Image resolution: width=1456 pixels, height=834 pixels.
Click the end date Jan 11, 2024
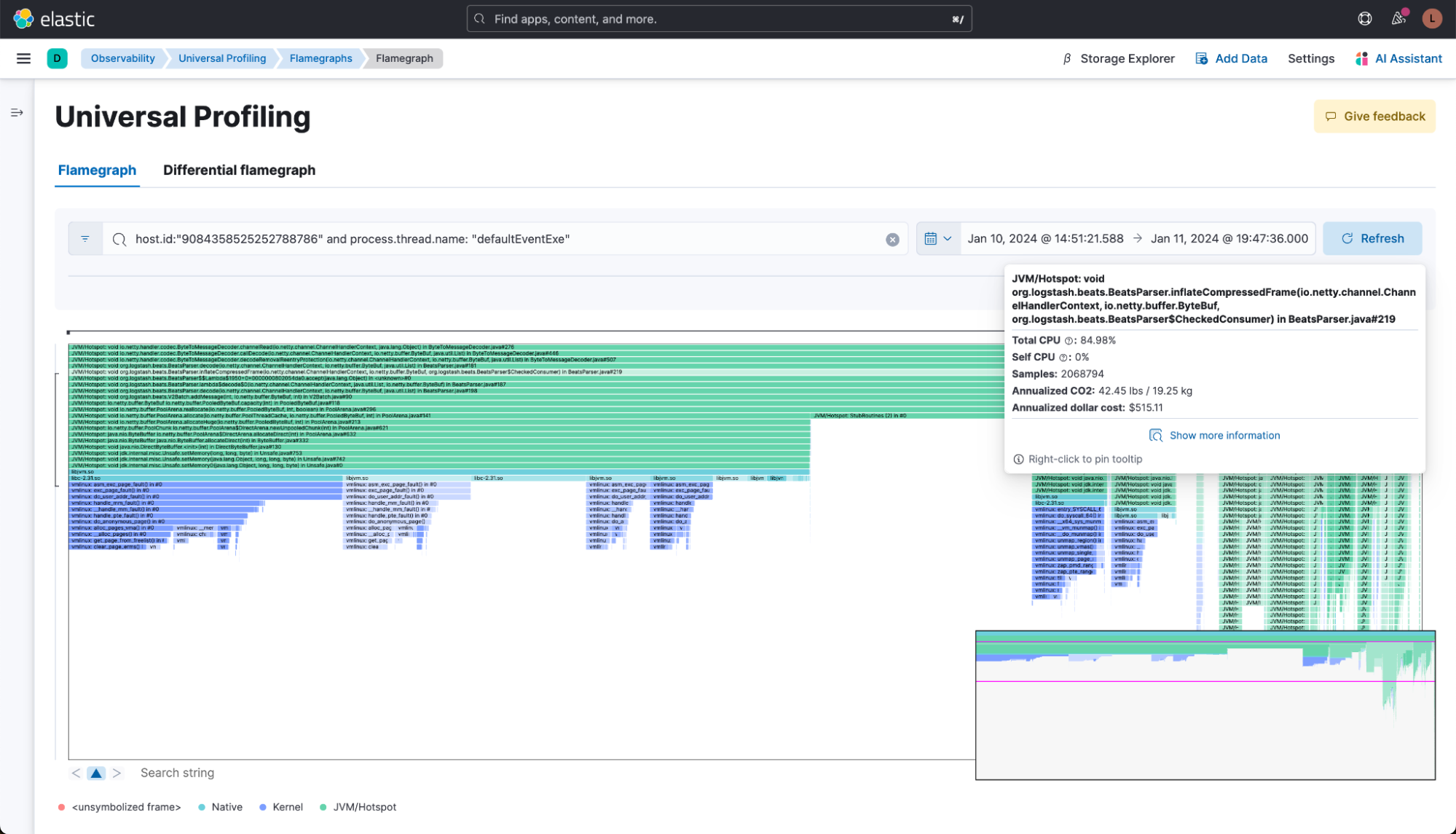pos(1229,239)
